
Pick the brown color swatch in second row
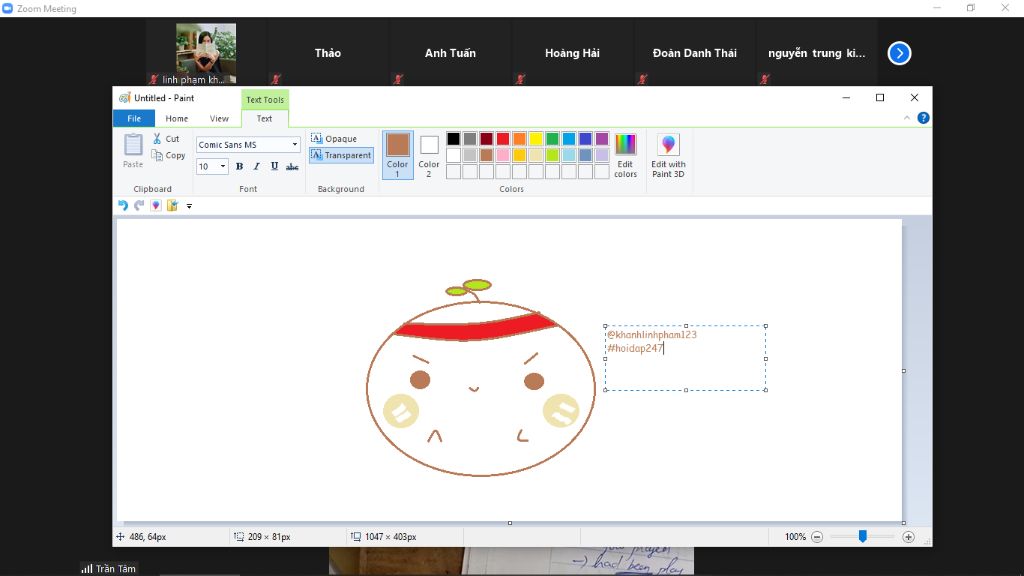click(486, 155)
